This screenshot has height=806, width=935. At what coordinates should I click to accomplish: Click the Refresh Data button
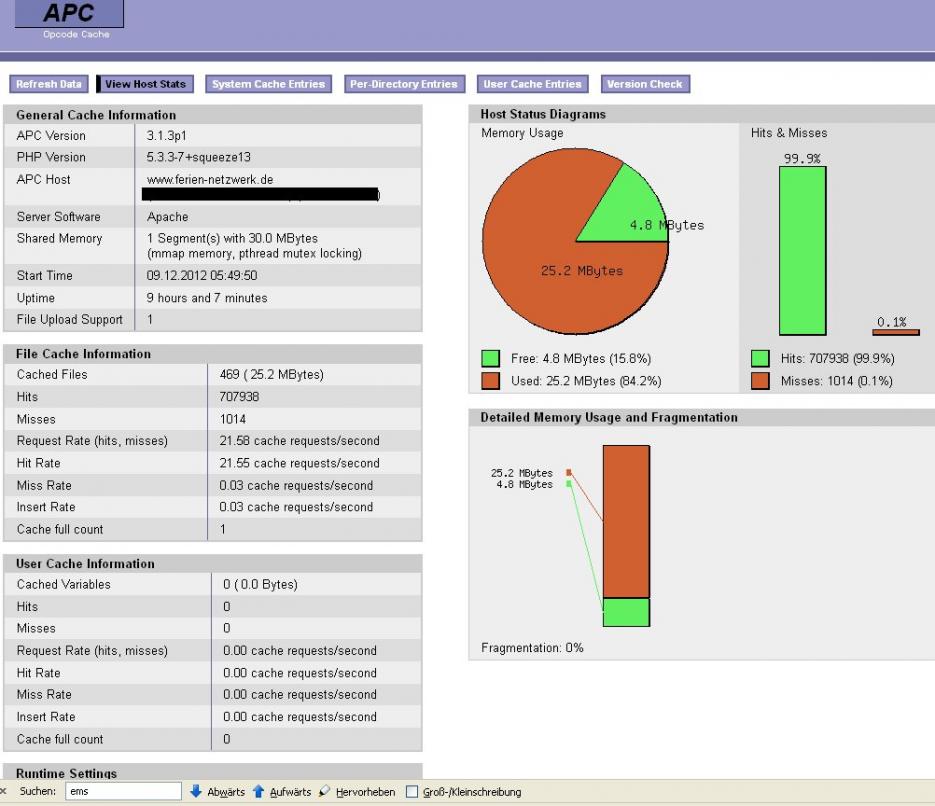coord(49,84)
